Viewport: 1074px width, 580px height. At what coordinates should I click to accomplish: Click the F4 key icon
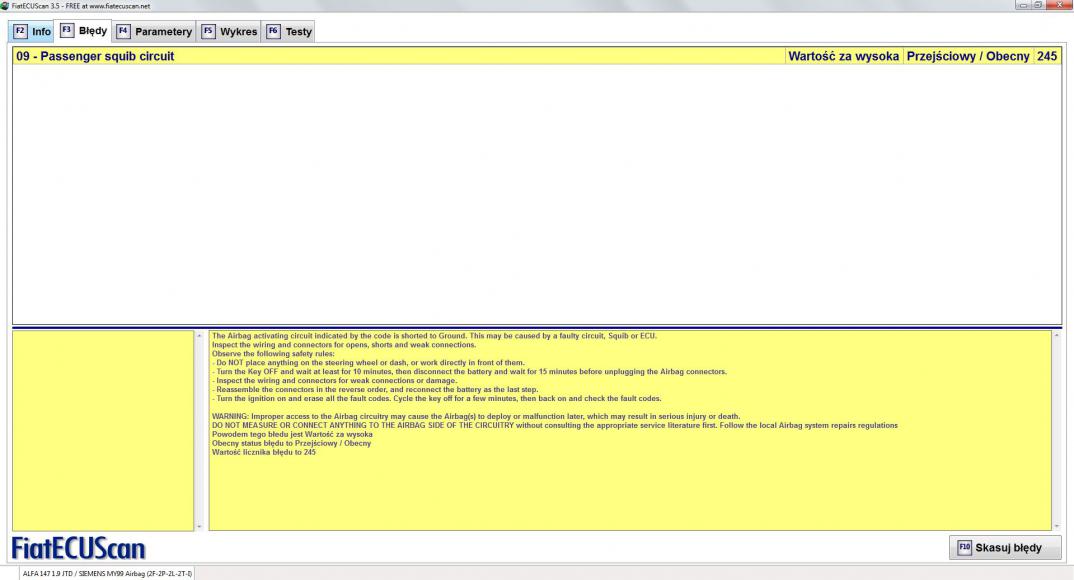tap(123, 31)
